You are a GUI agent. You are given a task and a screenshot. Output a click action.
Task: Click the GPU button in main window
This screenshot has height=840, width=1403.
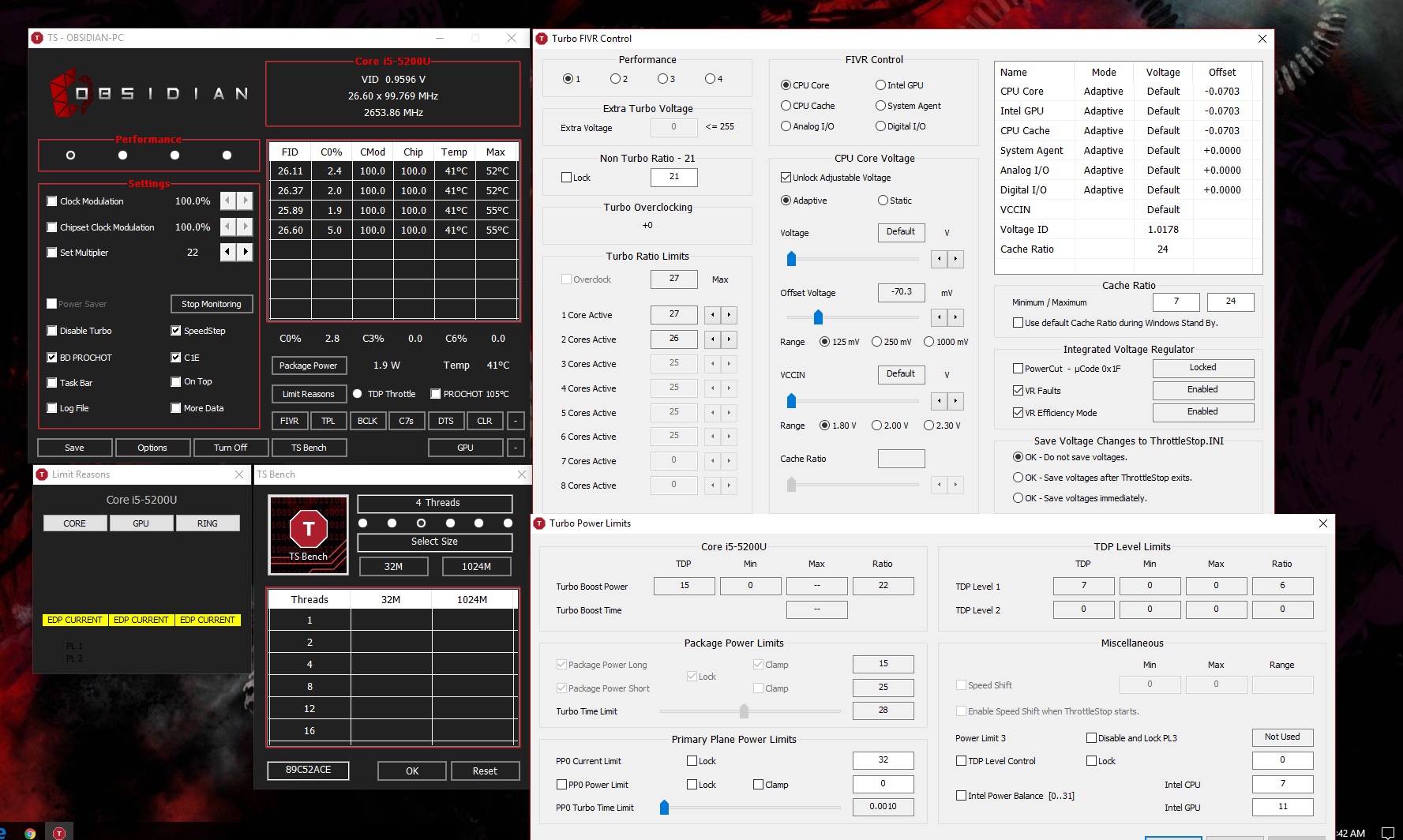coord(466,448)
